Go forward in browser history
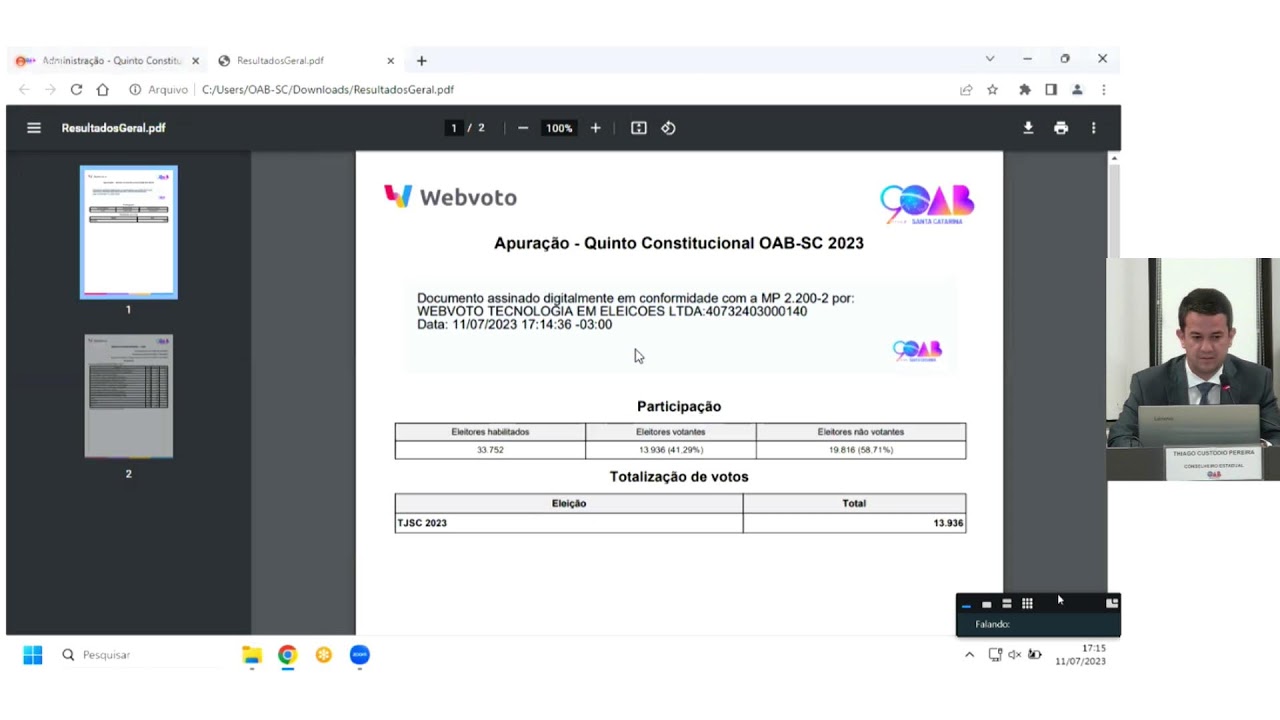 pyautogui.click(x=50, y=89)
